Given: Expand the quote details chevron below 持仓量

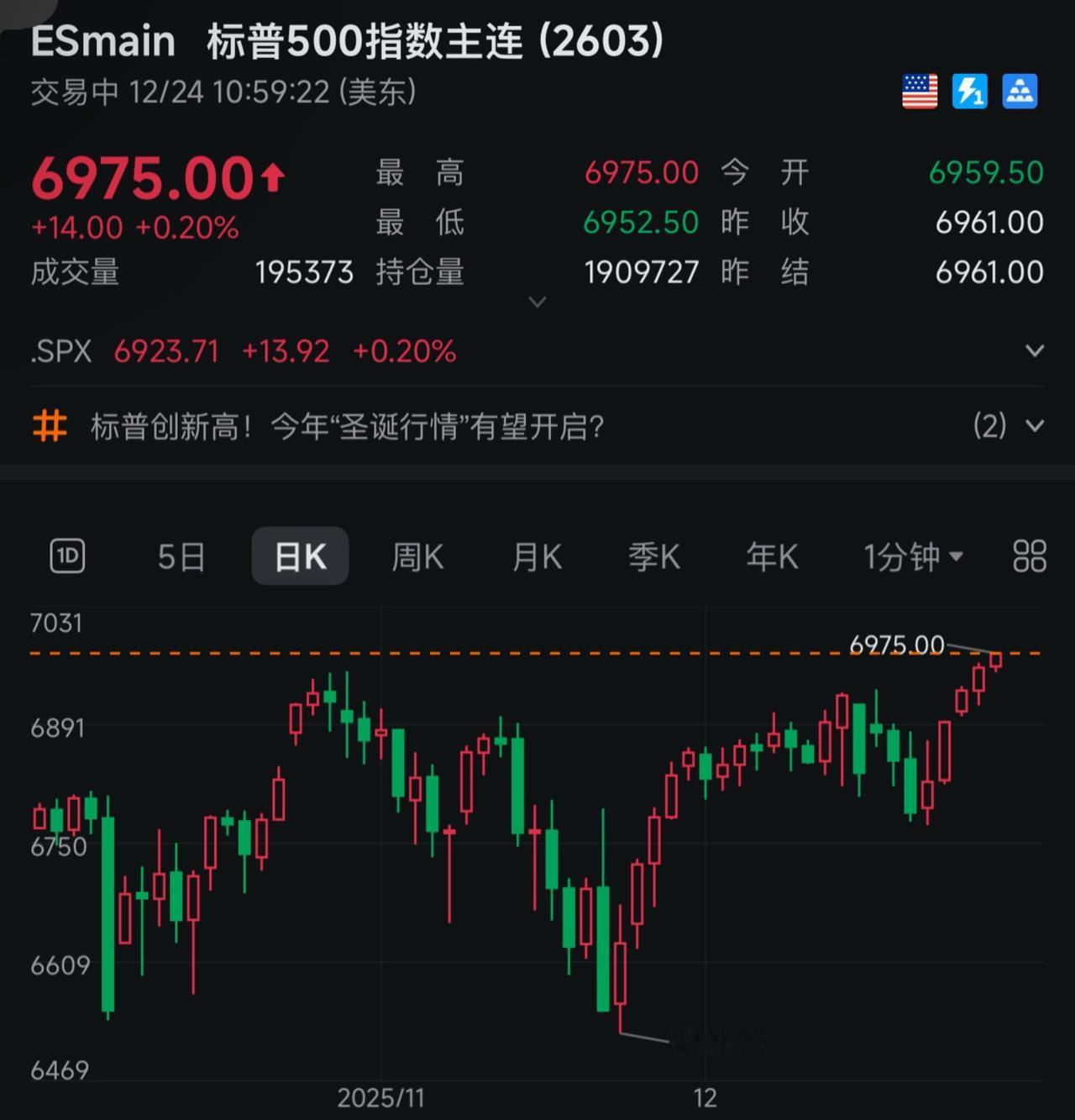Looking at the screenshot, I should point(537,302).
